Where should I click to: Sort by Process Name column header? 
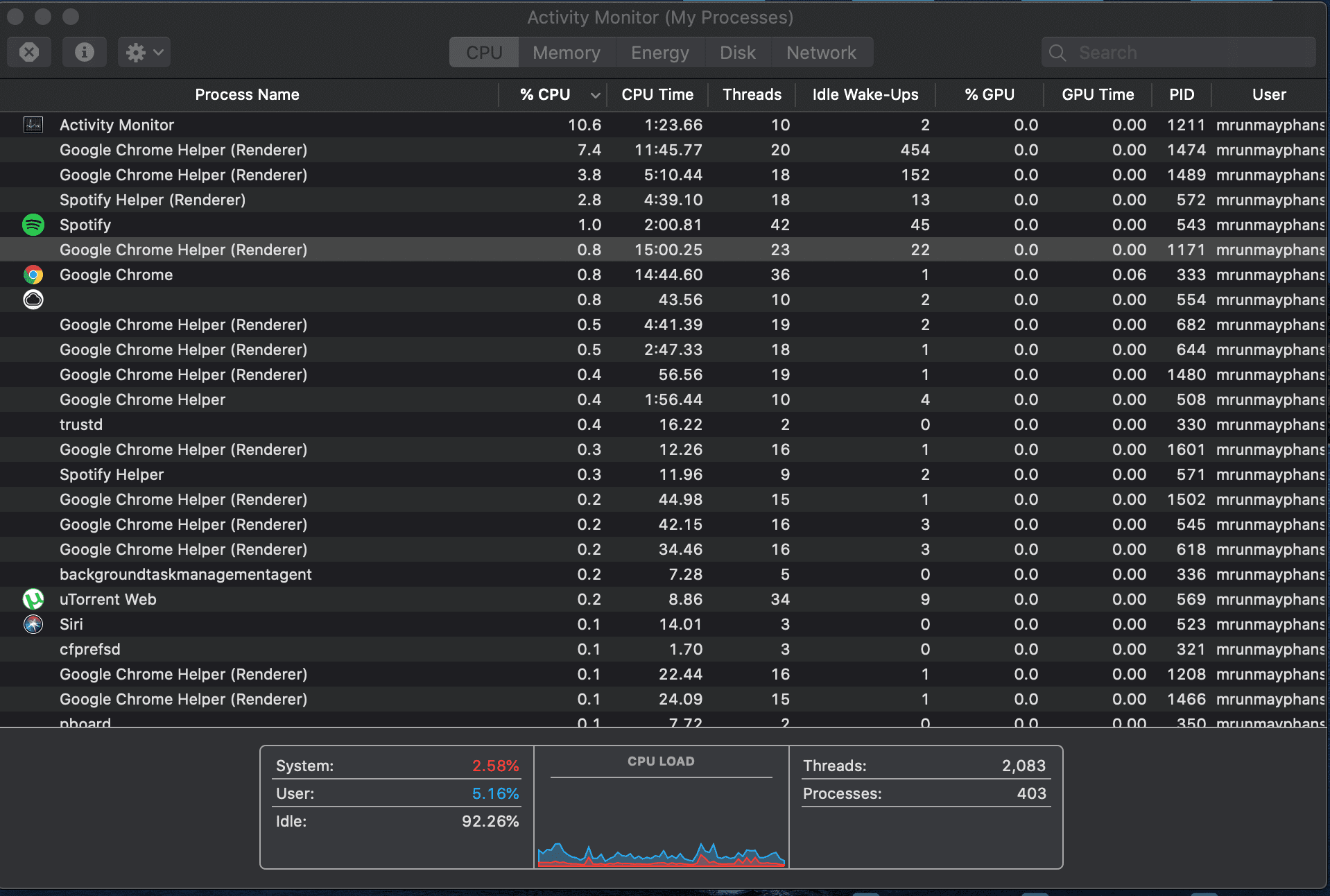(x=248, y=94)
